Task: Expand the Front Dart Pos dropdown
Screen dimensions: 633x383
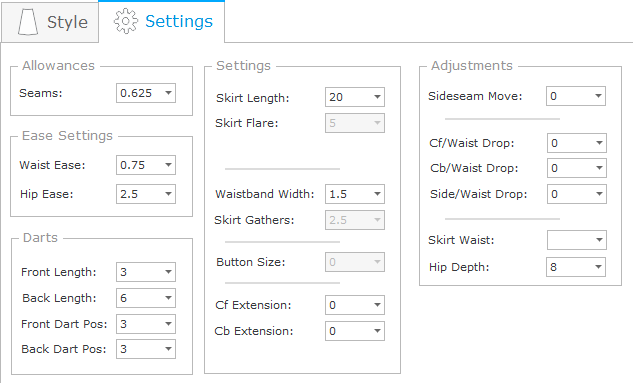Action: click(146, 324)
